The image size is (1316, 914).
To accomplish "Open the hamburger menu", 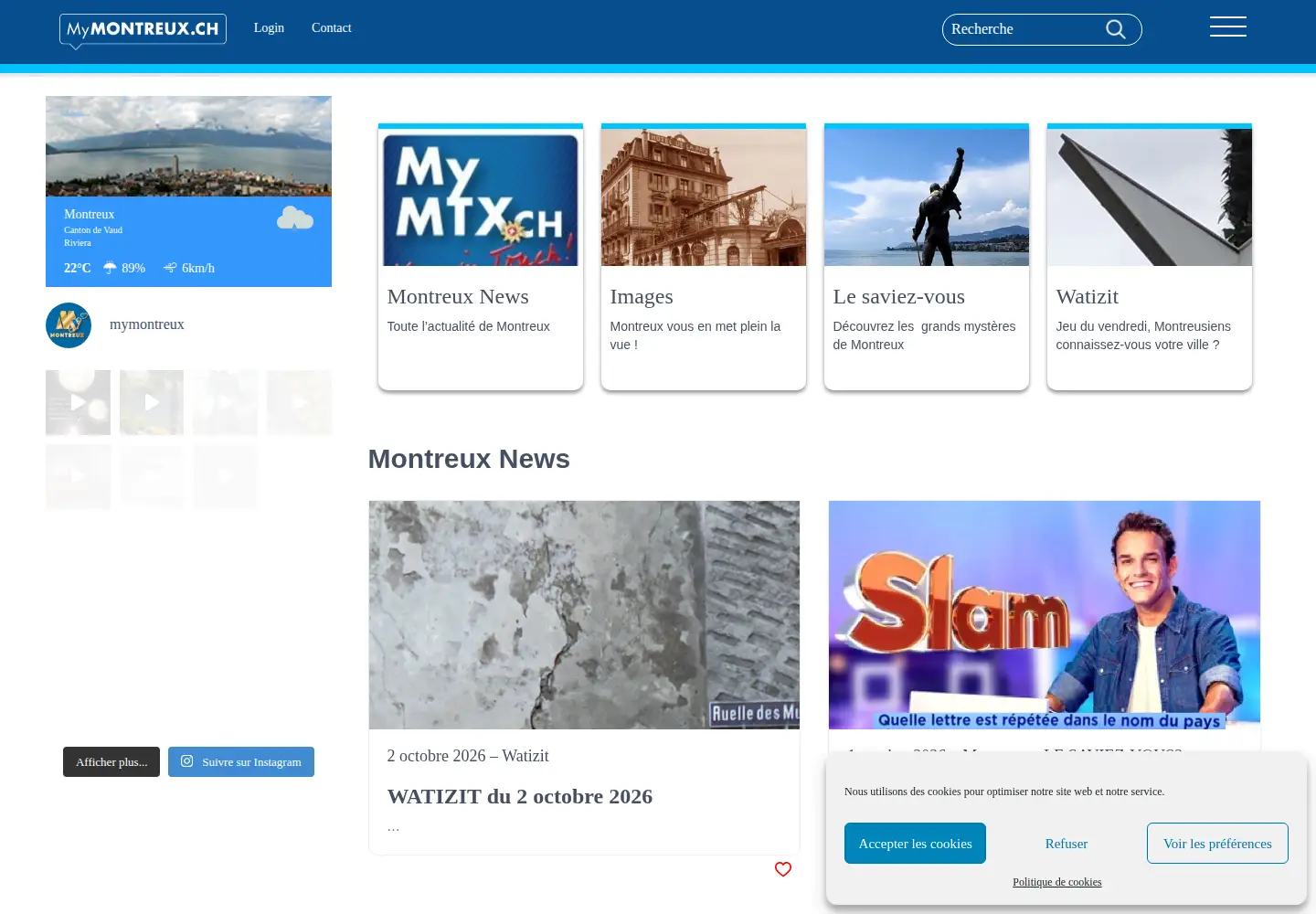I will [x=1228, y=27].
